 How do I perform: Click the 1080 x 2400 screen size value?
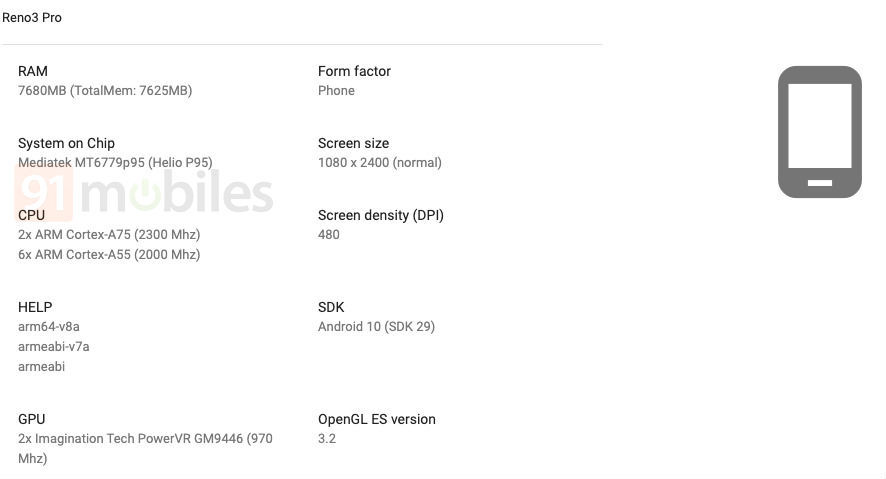[x=380, y=163]
